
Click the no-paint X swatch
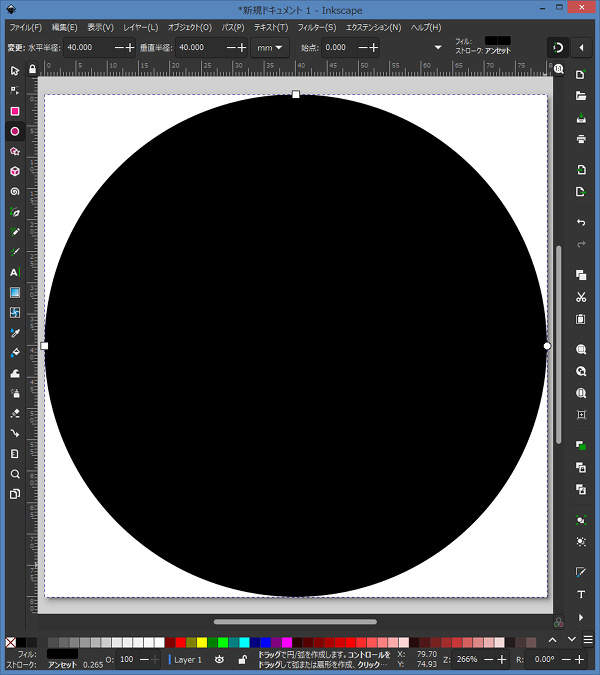[11, 642]
